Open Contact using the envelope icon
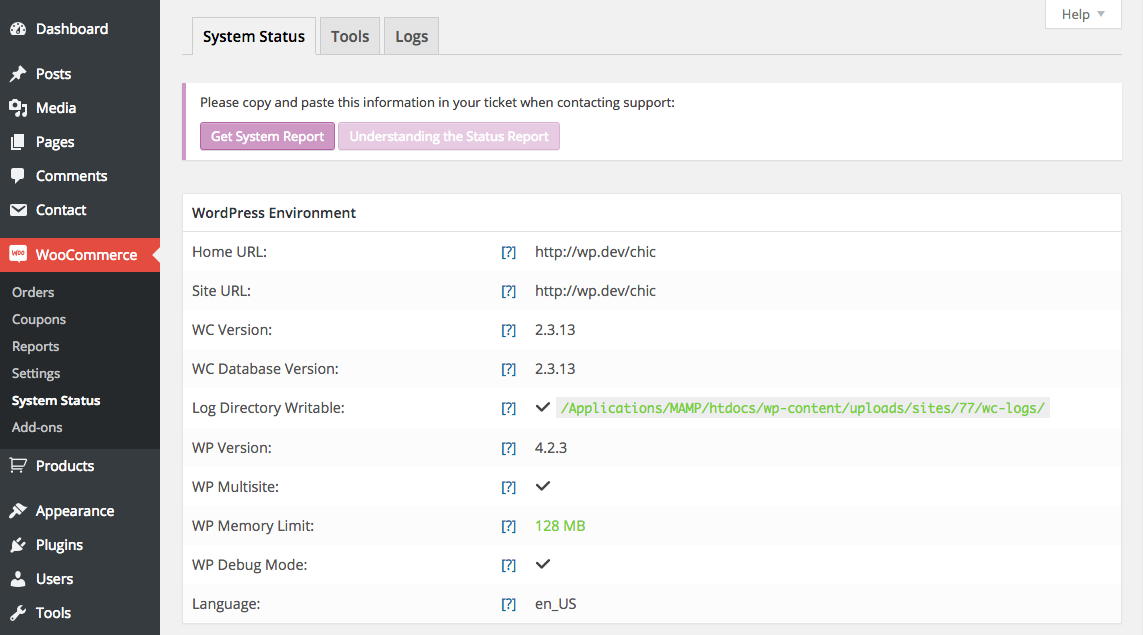Viewport: 1143px width, 635px height. coord(18,209)
